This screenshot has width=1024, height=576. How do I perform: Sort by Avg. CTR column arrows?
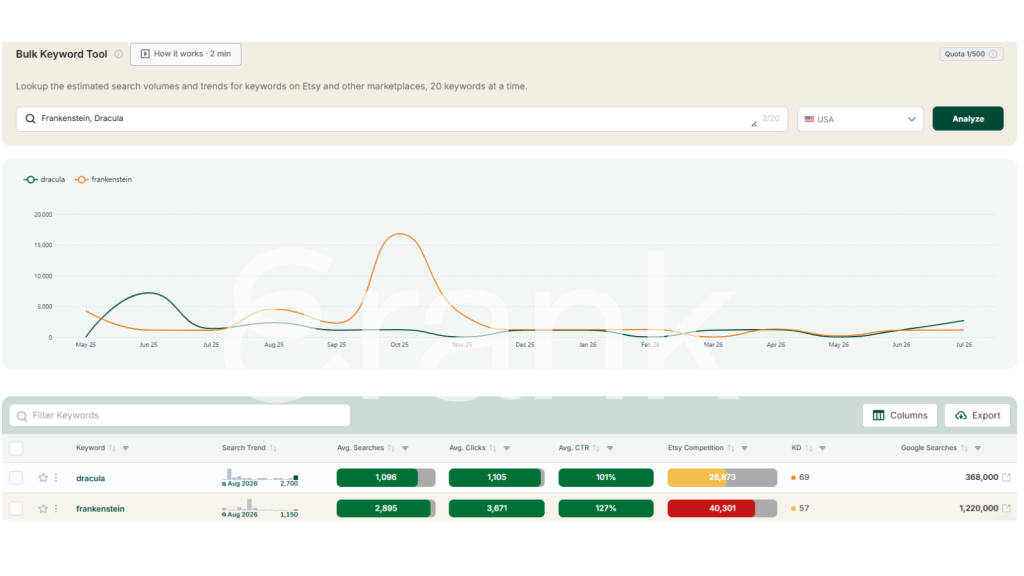[x=596, y=448]
